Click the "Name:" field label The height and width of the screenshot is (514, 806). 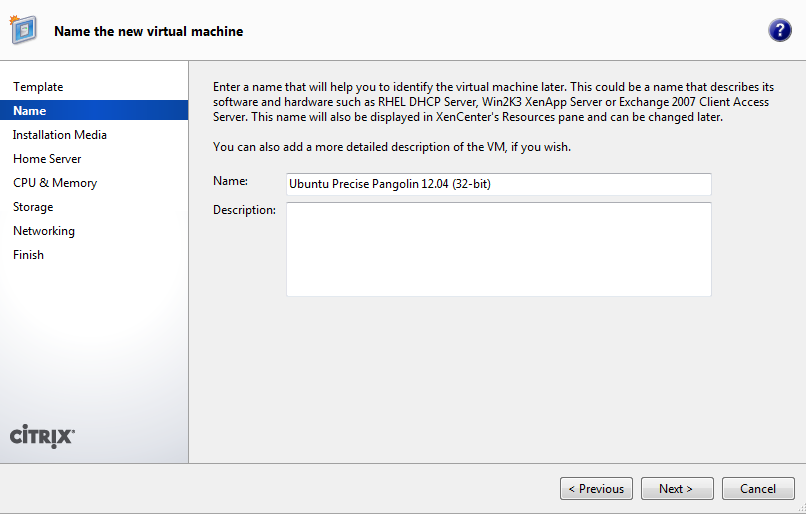coord(230,181)
